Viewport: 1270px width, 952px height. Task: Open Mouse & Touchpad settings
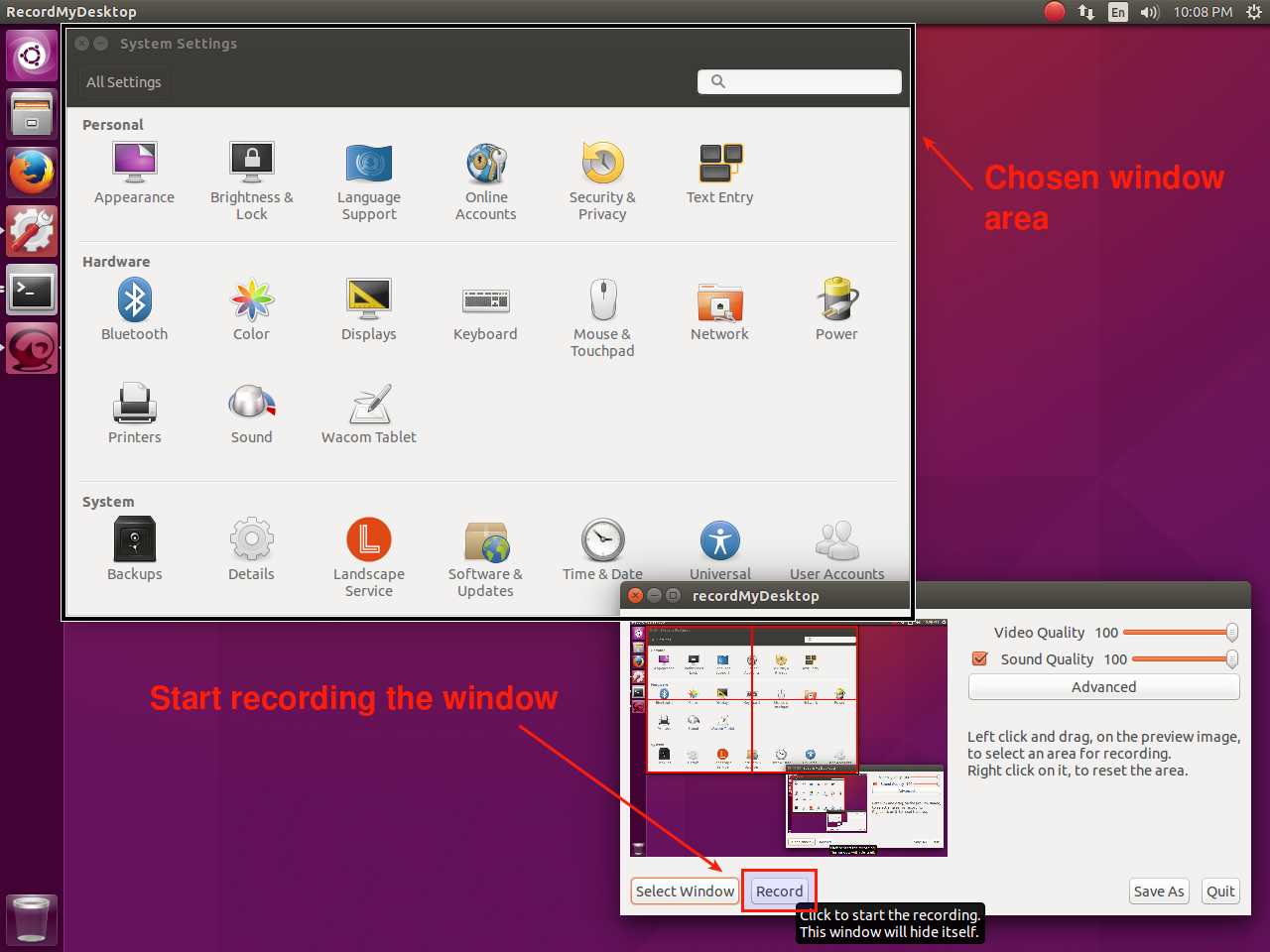point(602,317)
